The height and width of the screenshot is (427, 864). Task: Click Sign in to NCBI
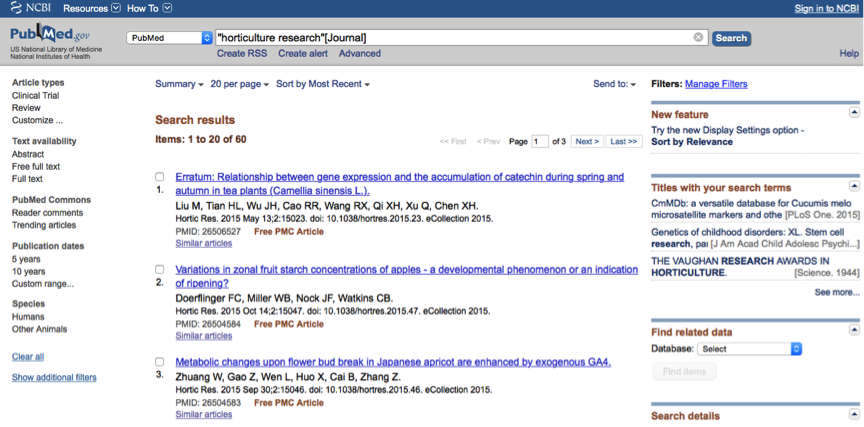826,9
